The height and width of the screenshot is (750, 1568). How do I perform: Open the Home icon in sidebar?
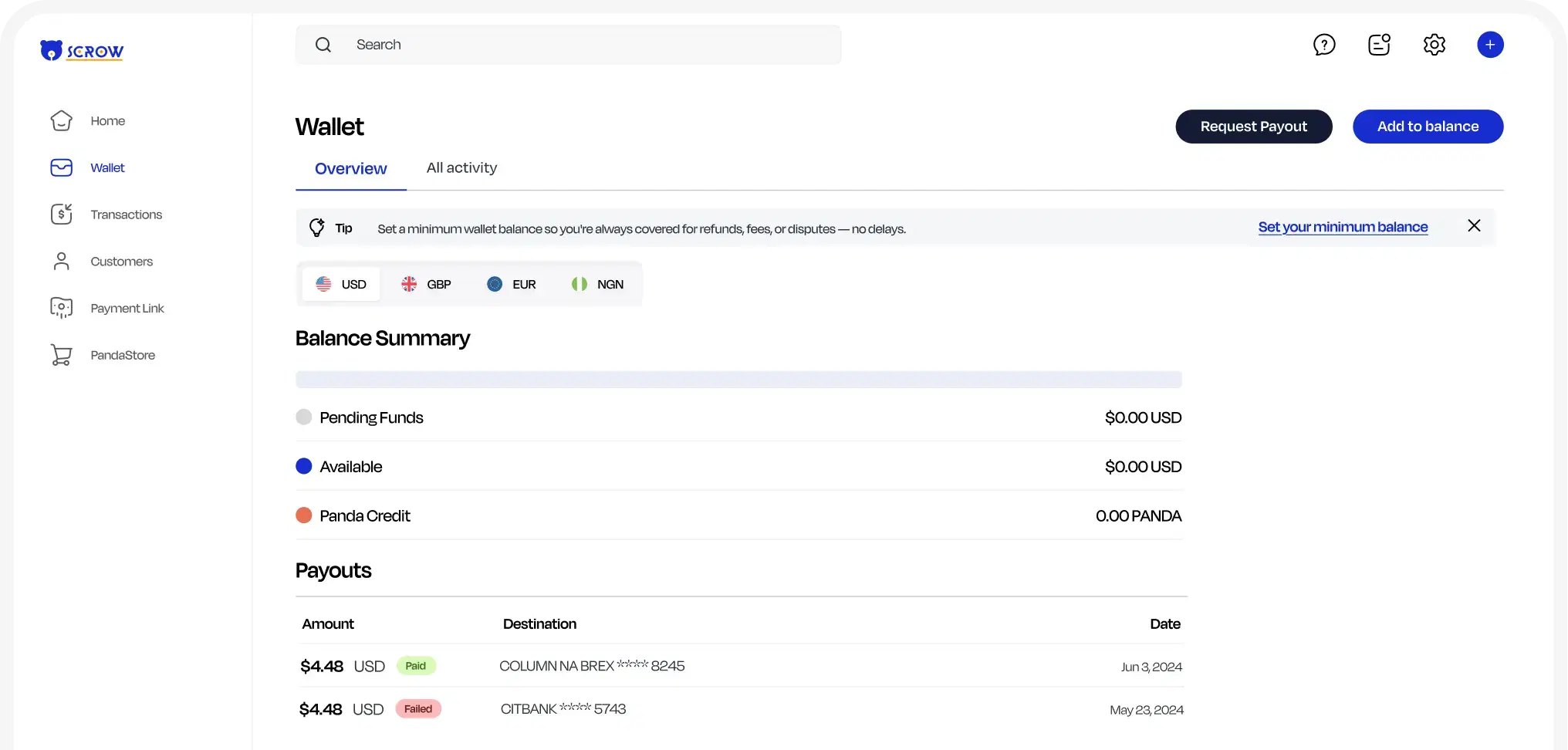[61, 120]
